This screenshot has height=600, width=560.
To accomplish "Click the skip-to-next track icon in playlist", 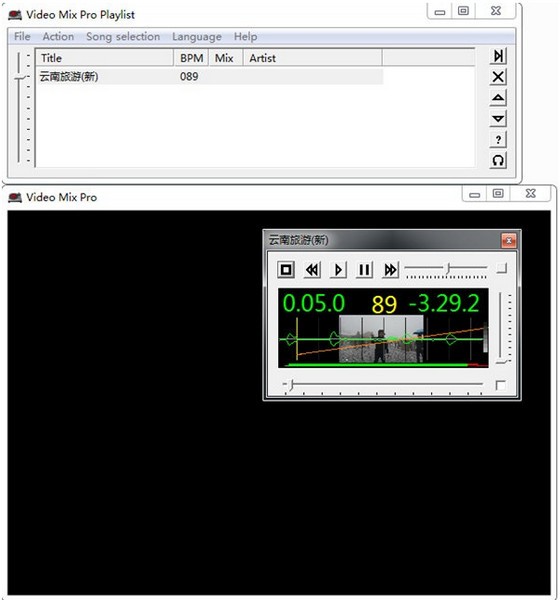I will pyautogui.click(x=498, y=56).
